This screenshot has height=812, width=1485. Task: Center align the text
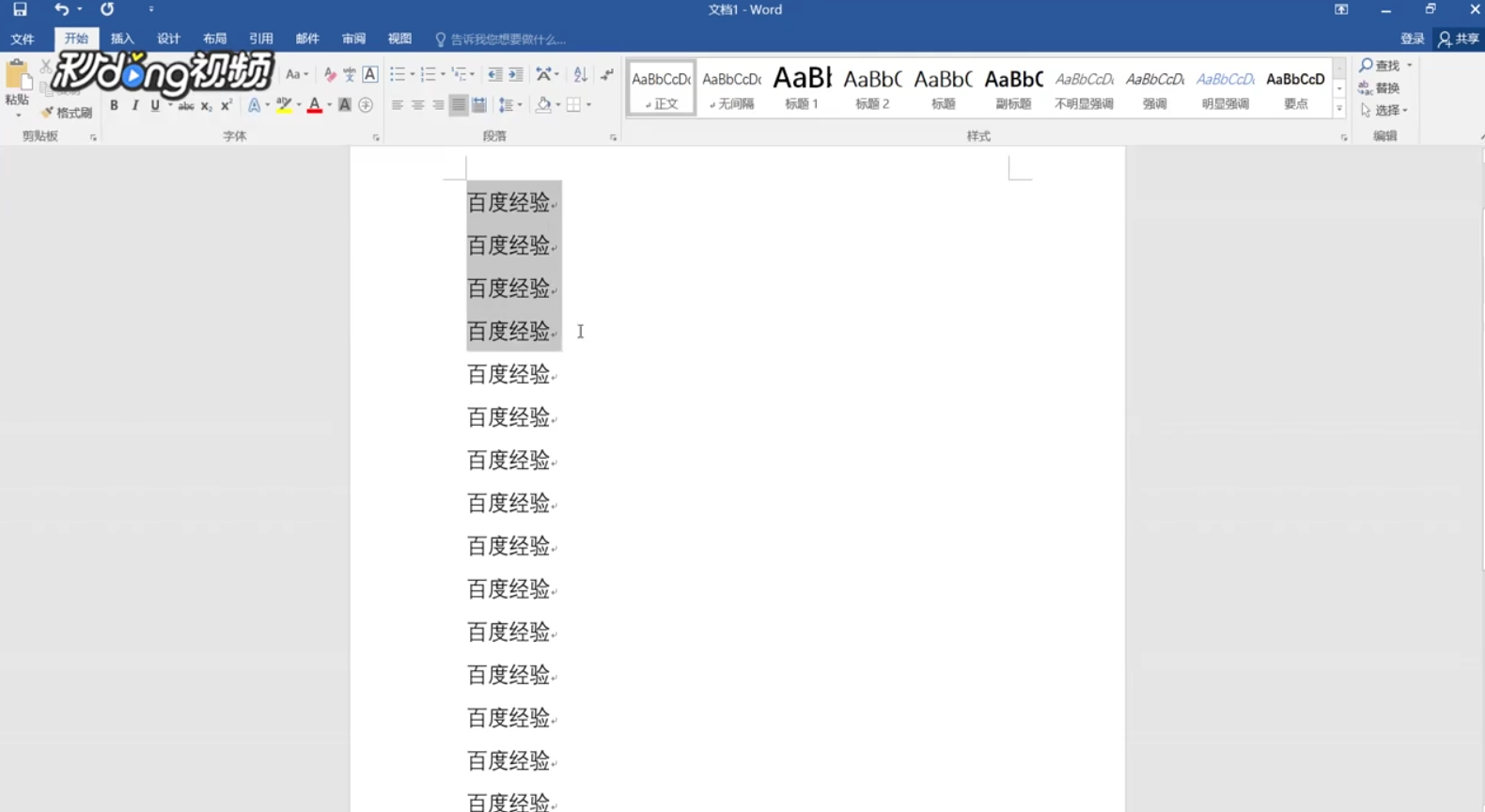click(x=417, y=105)
